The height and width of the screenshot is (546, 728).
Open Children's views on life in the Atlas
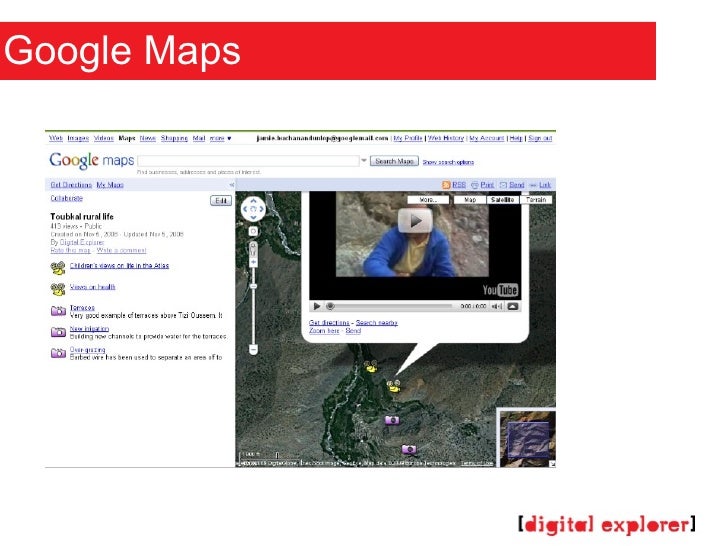[119, 266]
